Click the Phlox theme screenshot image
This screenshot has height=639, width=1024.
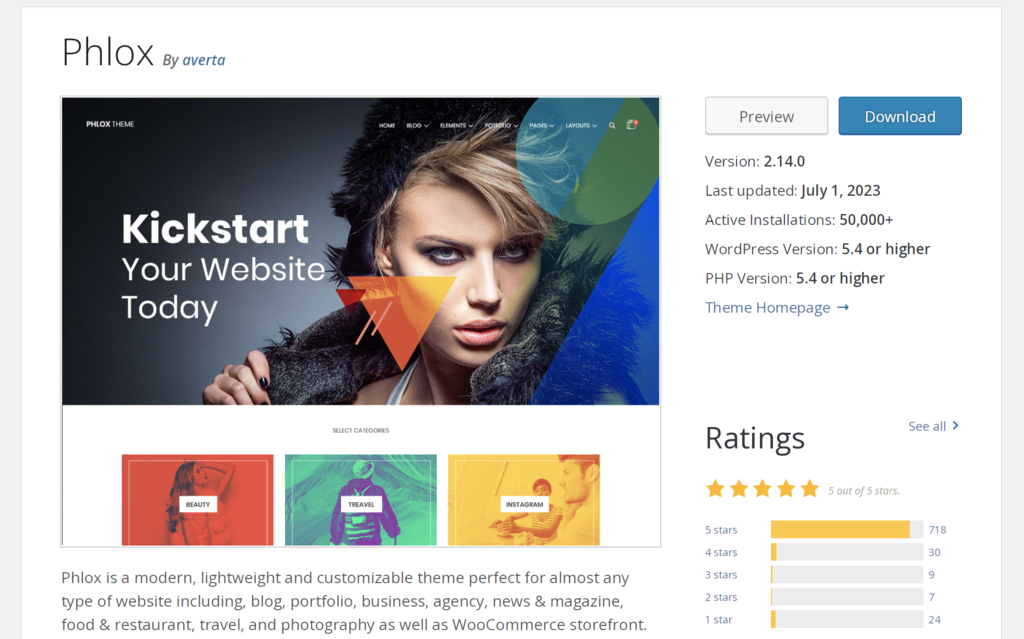tap(360, 321)
